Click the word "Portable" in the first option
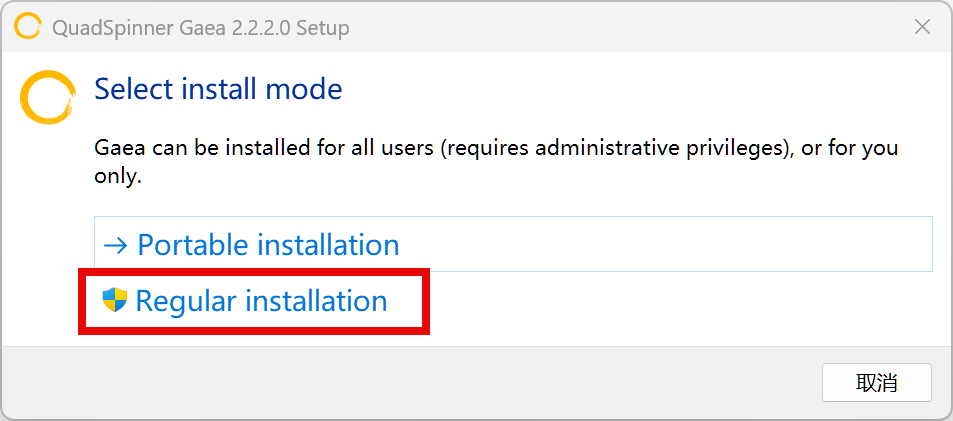The height and width of the screenshot is (421, 953). pyautogui.click(x=193, y=245)
